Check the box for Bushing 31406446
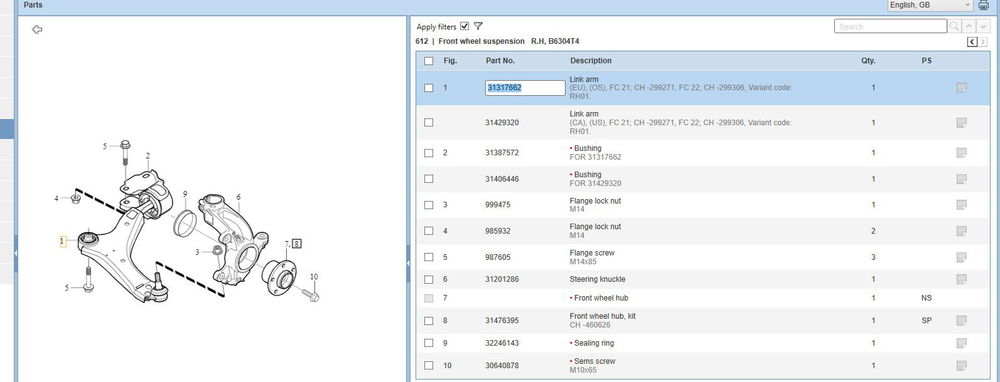This screenshot has width=1000, height=382. tap(429, 179)
